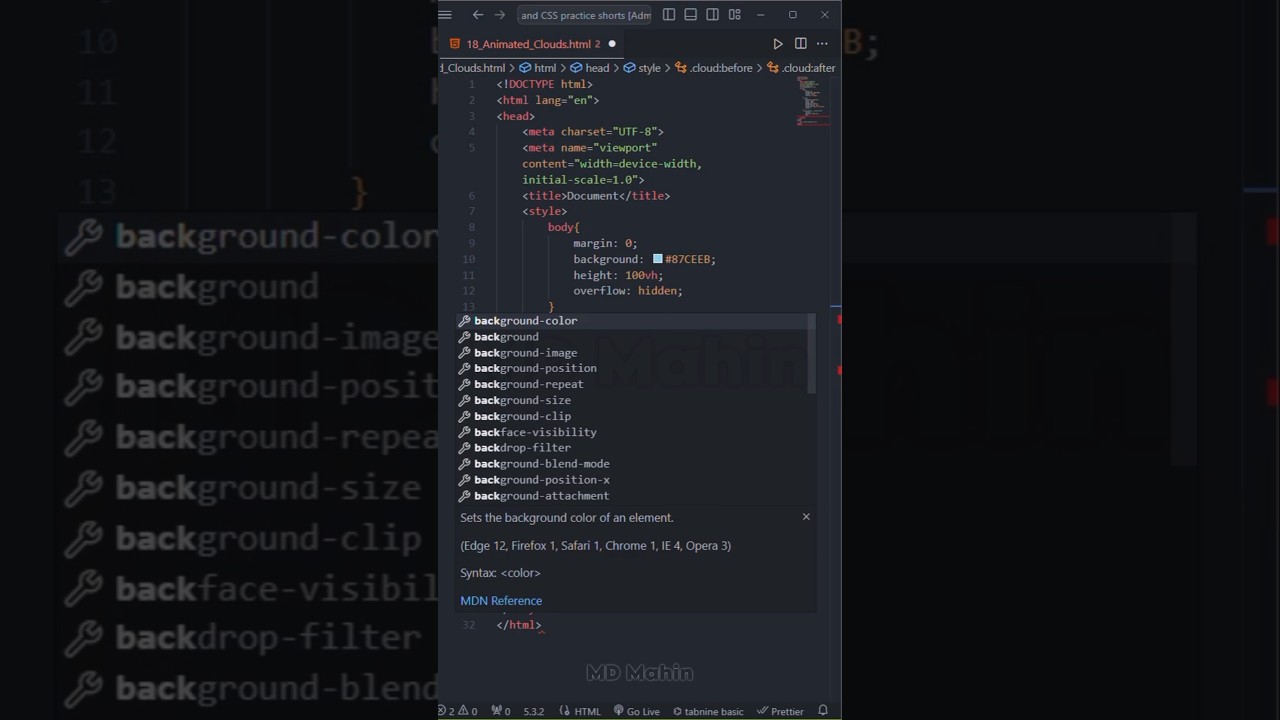Open the .cloud:after breadcrumb
Image resolution: width=1280 pixels, height=720 pixels.
(x=801, y=68)
